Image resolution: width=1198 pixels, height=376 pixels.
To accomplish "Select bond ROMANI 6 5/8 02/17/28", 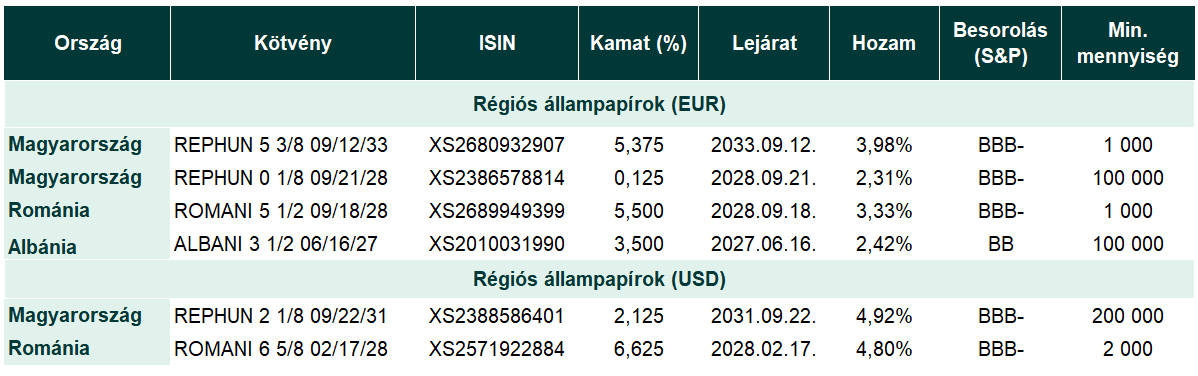I will click(281, 349).
